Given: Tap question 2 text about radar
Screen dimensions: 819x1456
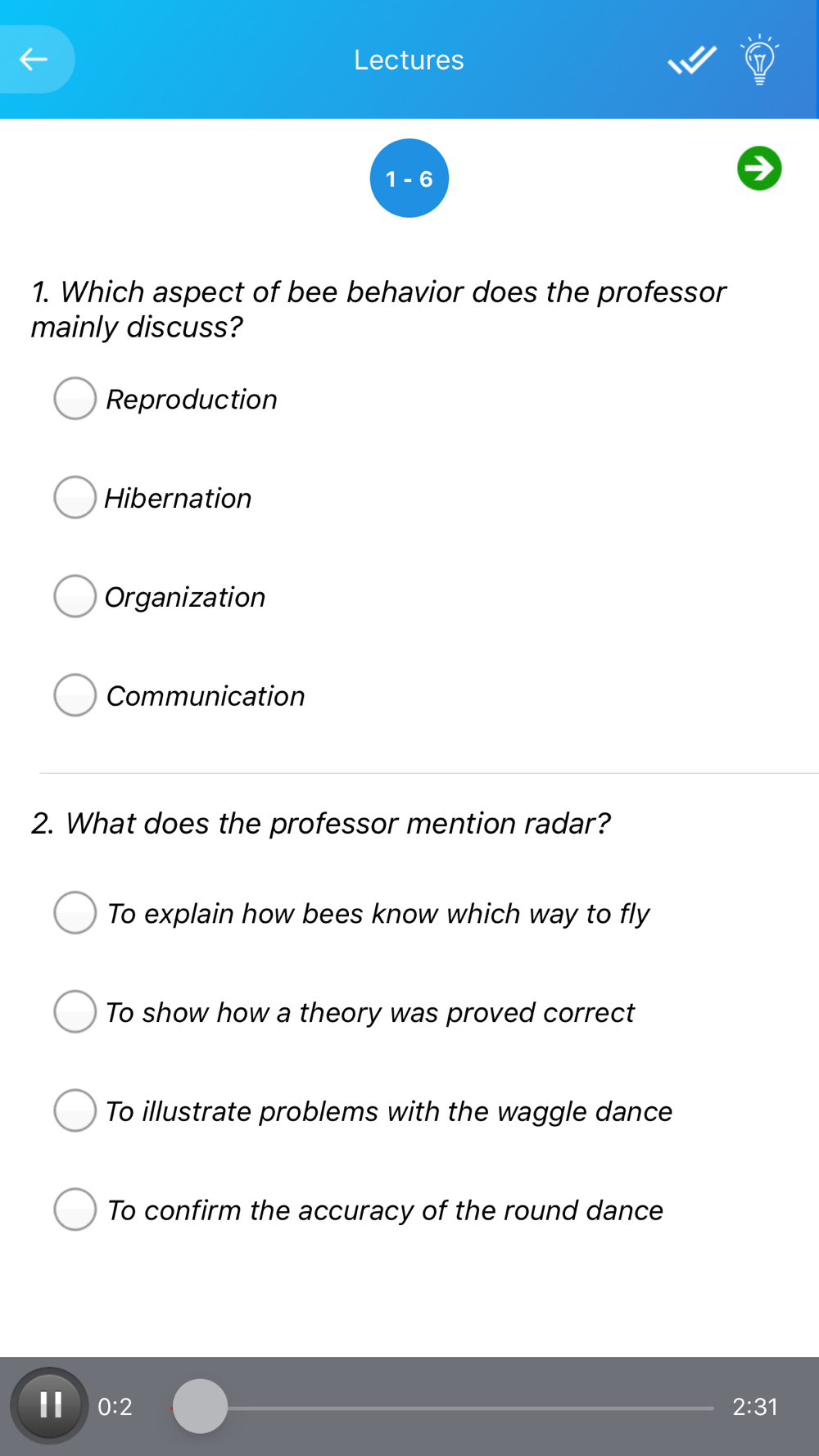Looking at the screenshot, I should pos(321,823).
